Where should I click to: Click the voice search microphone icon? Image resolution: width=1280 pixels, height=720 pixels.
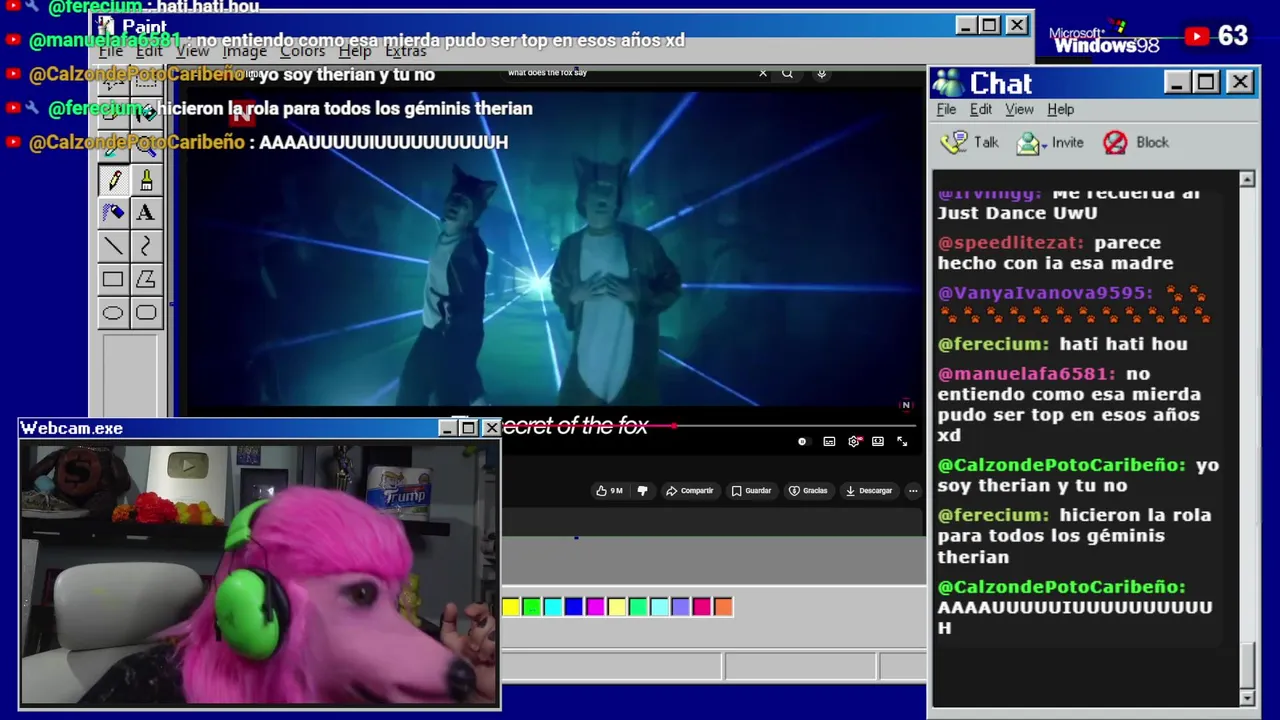point(821,73)
